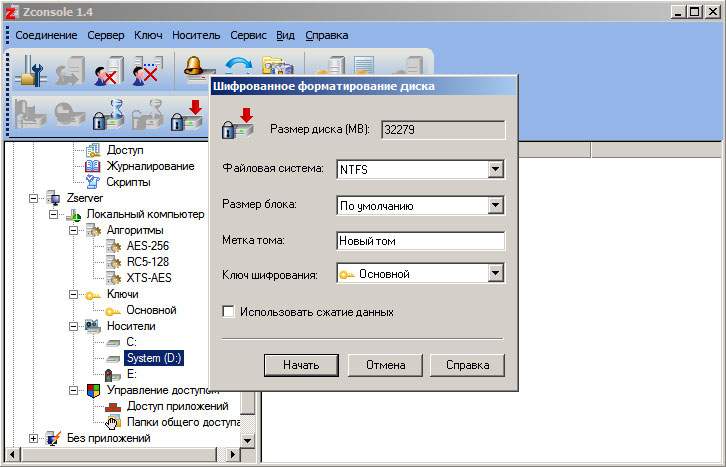
Task: Click the Алгоритмы gear folder icon
Action: click(93, 230)
